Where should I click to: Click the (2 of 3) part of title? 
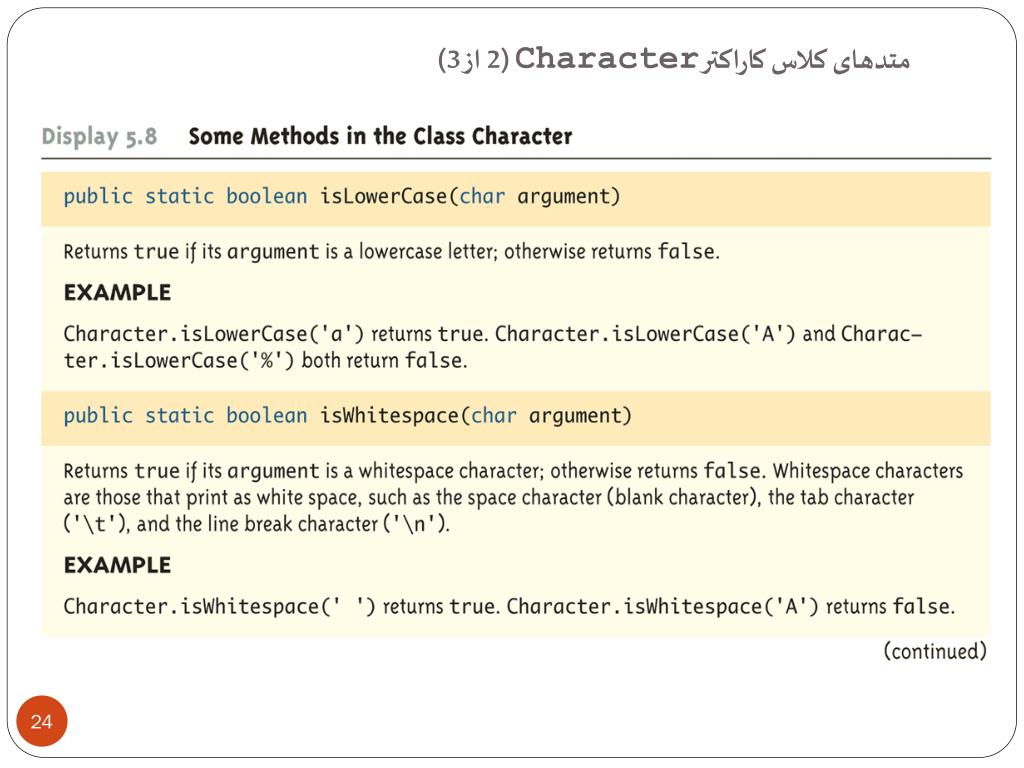[x=473, y=59]
